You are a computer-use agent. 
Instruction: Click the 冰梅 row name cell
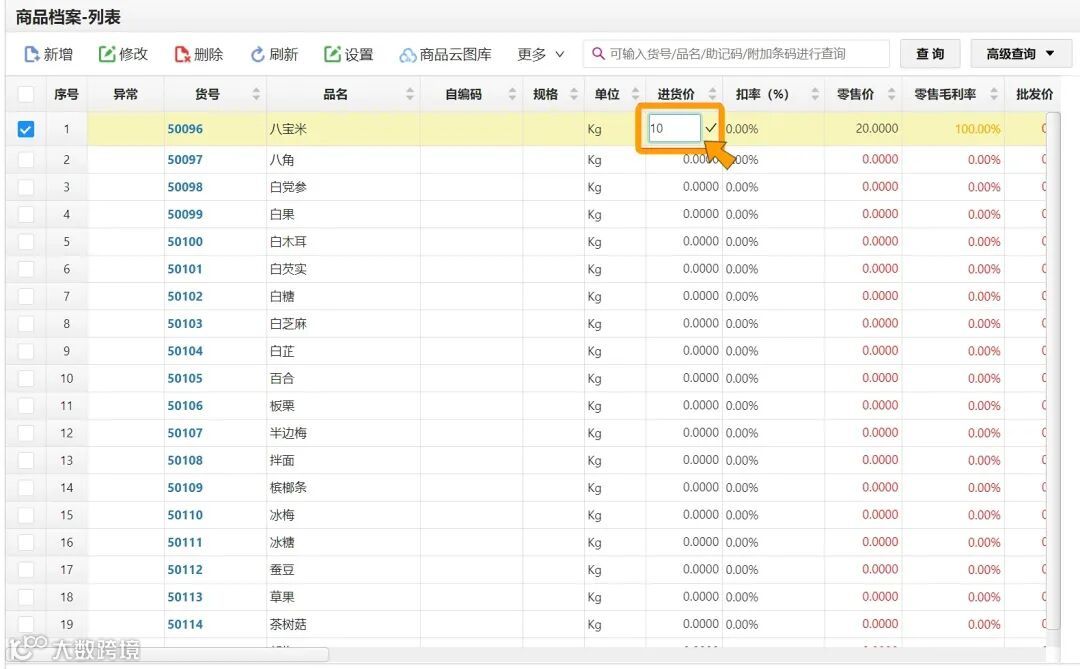click(343, 515)
